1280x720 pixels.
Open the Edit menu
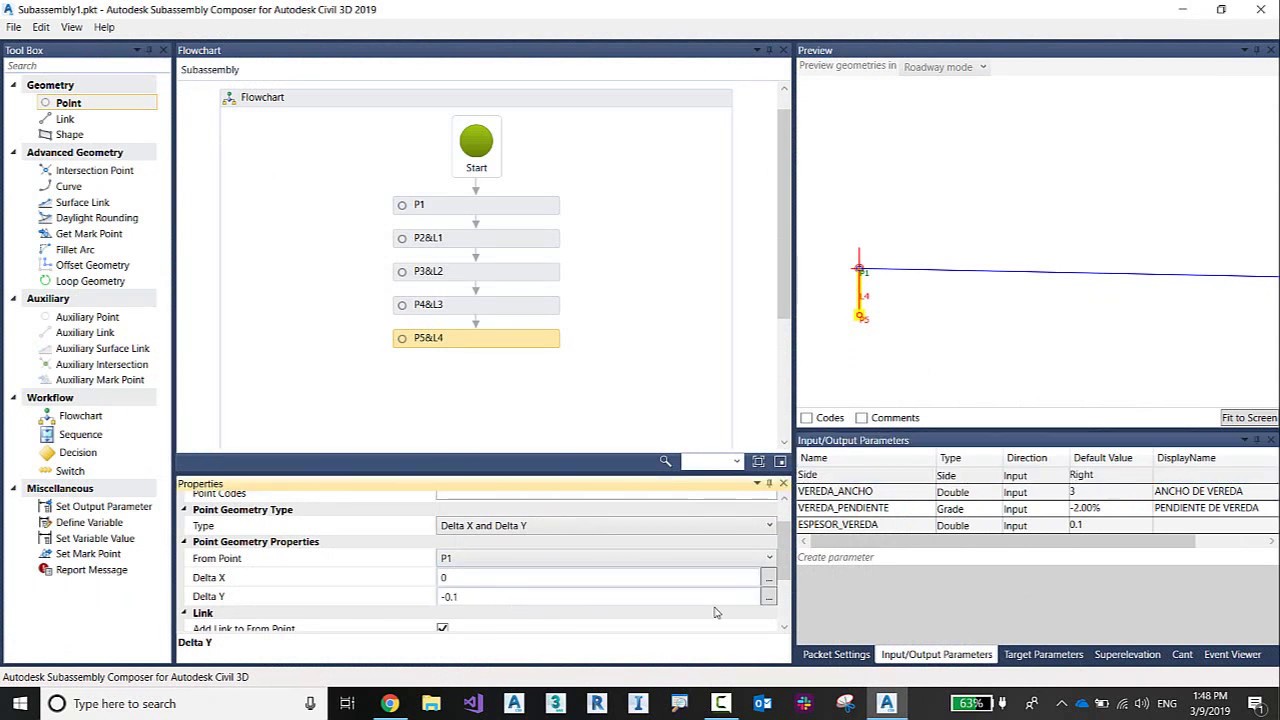pos(41,27)
